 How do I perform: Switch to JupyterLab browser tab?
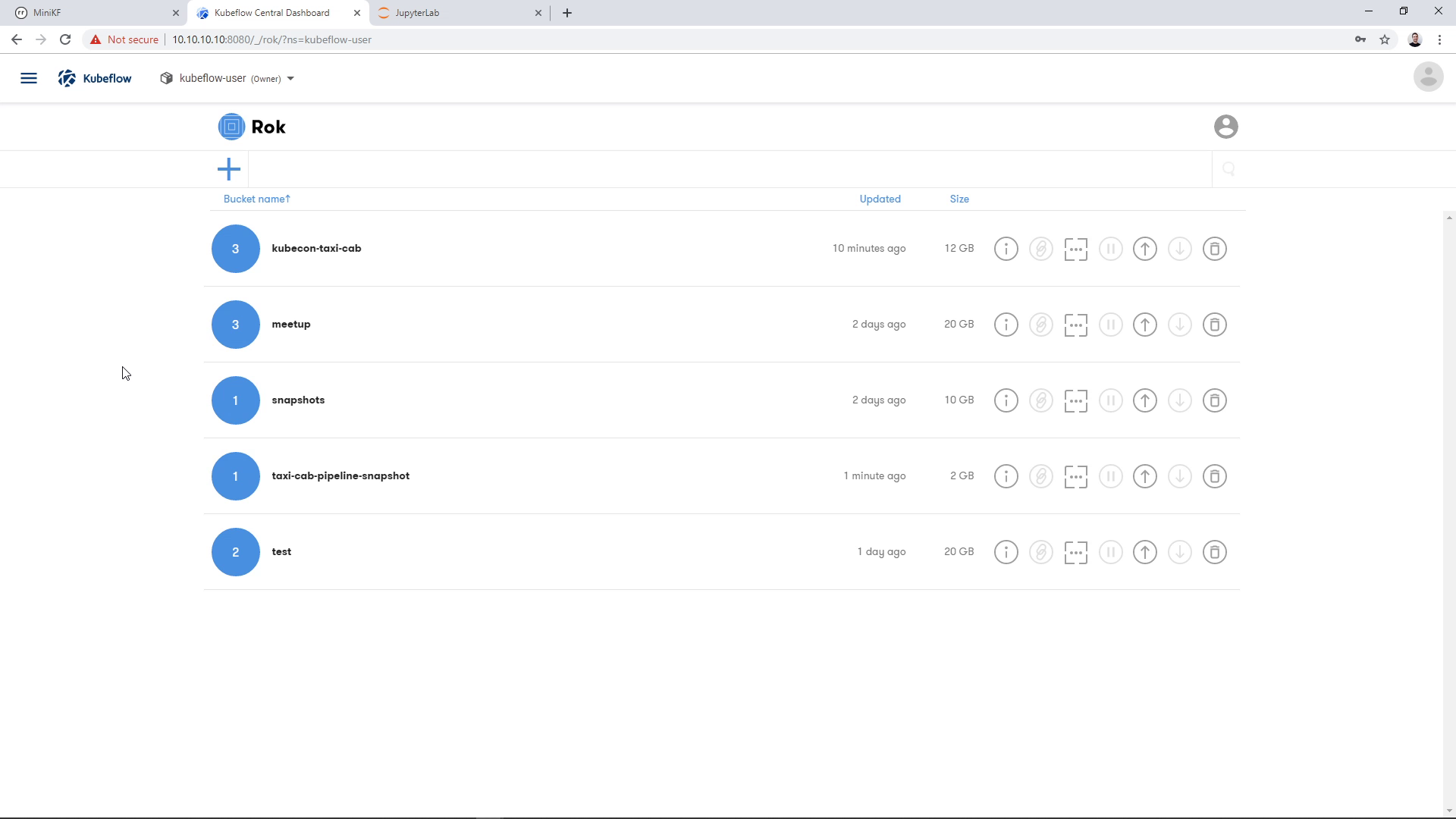click(460, 13)
